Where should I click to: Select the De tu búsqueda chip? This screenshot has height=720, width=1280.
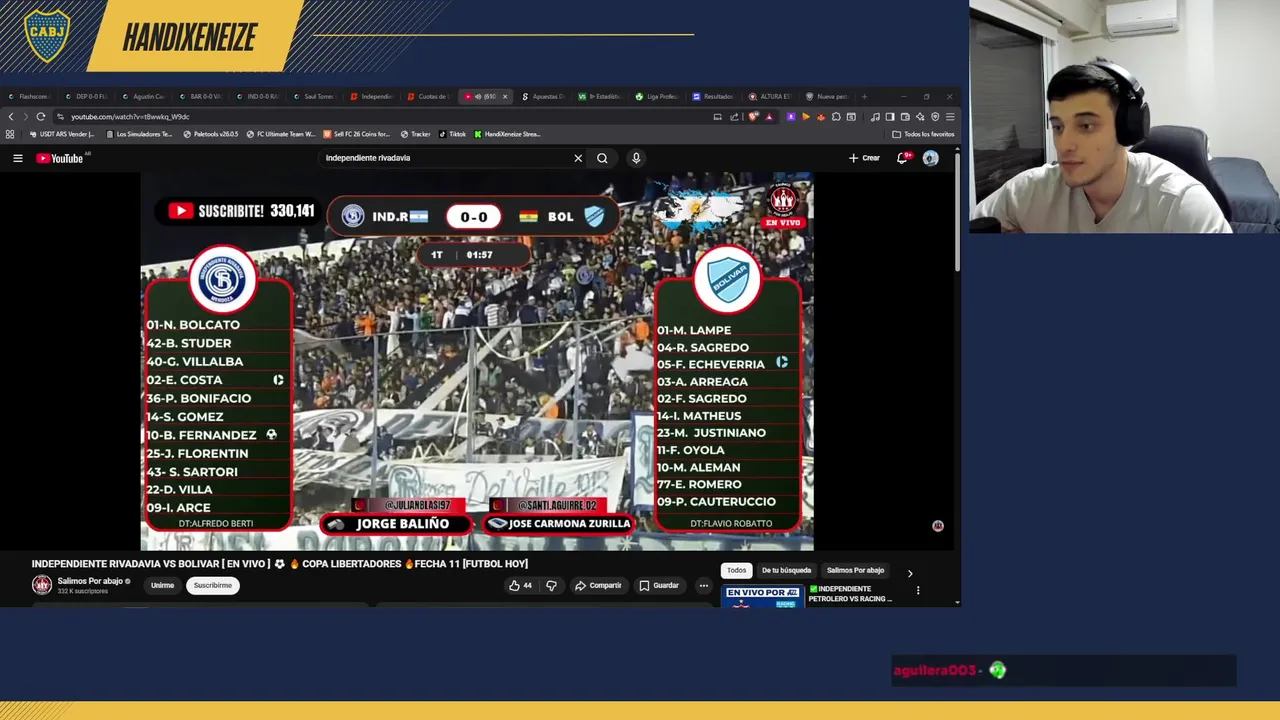click(787, 570)
